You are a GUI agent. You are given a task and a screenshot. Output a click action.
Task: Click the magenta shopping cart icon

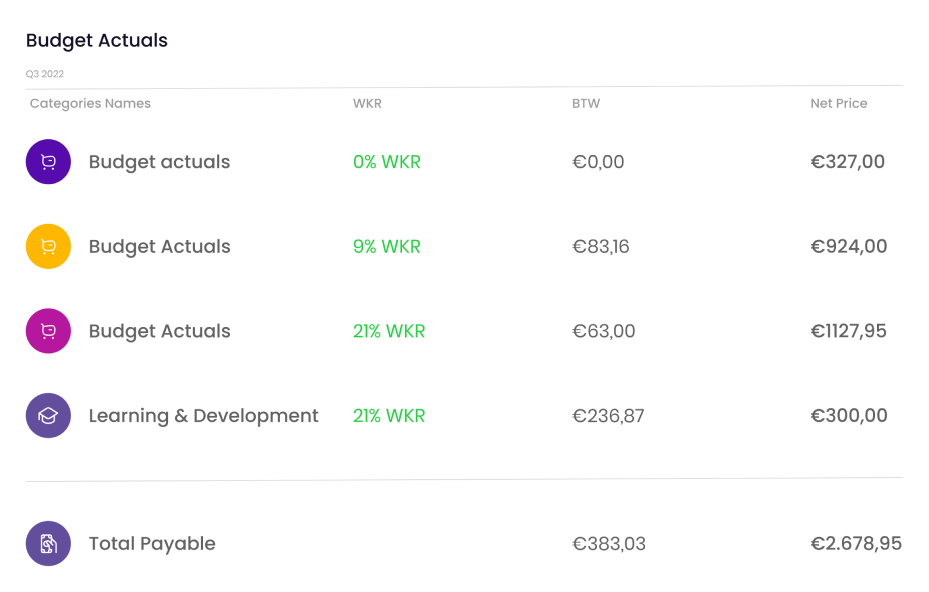coord(48,331)
